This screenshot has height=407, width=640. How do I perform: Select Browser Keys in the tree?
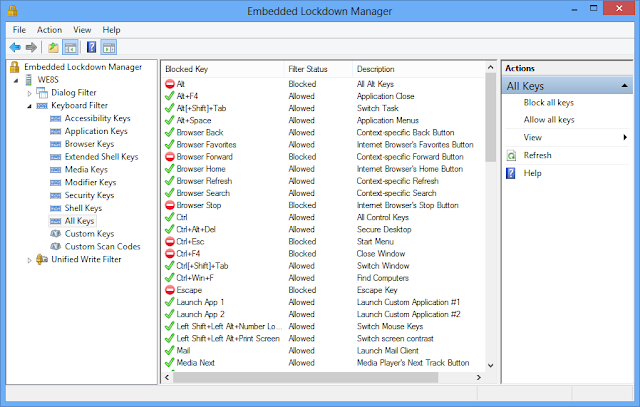(89, 144)
